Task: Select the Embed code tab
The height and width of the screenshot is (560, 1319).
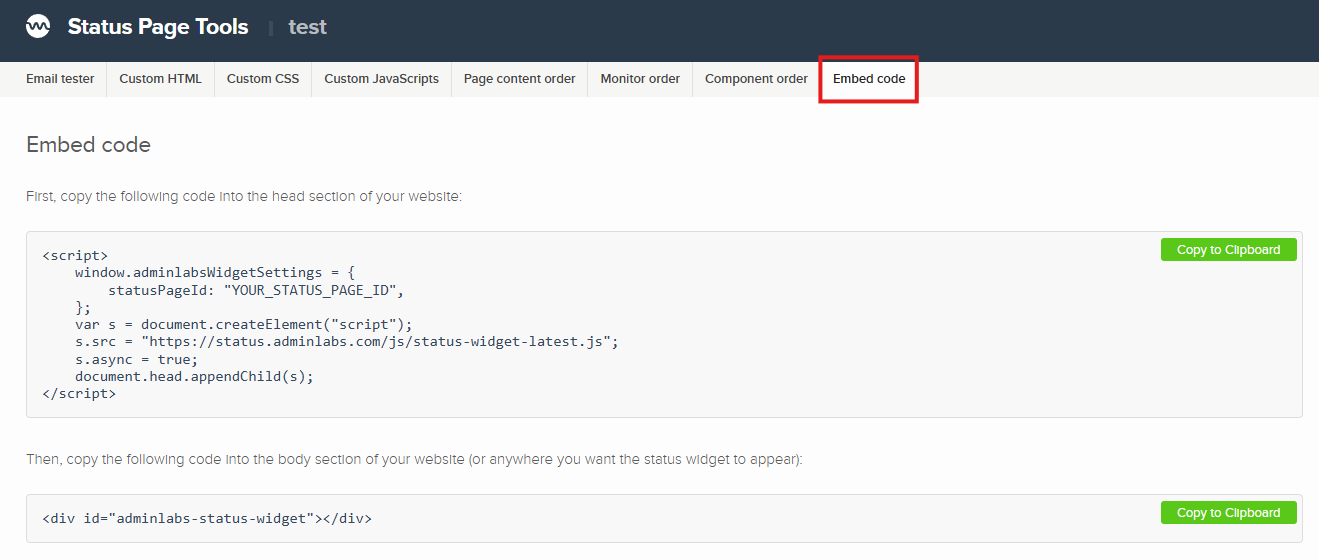Action: pyautogui.click(x=869, y=79)
